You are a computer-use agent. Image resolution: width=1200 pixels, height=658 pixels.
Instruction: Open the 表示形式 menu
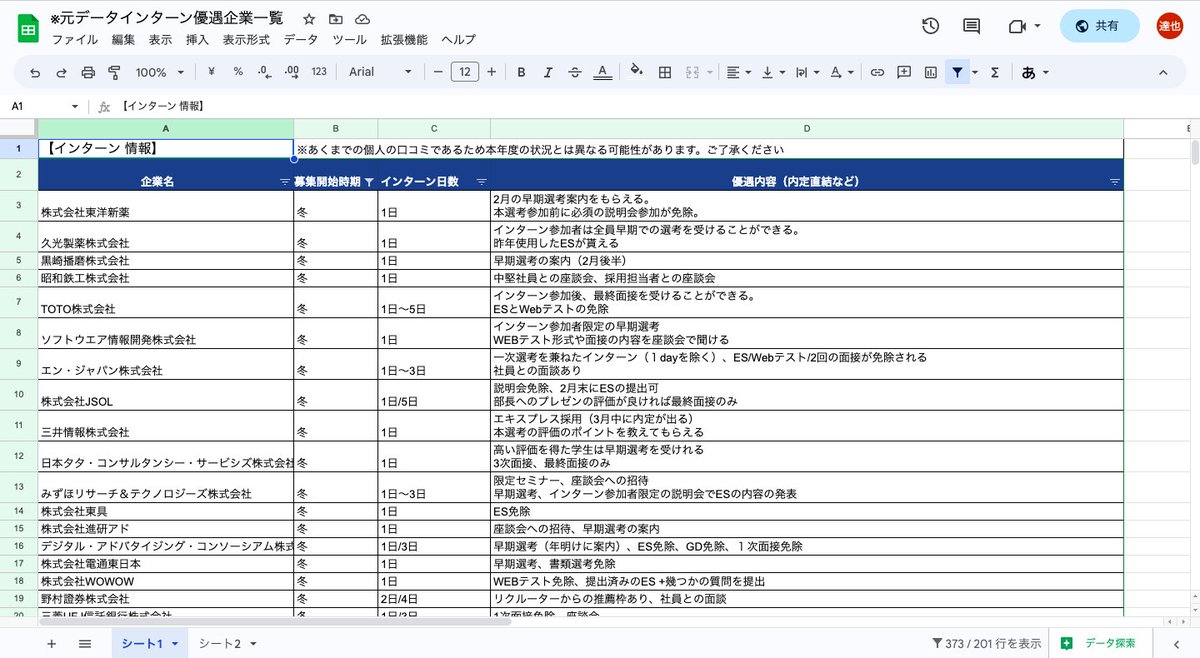pyautogui.click(x=246, y=40)
